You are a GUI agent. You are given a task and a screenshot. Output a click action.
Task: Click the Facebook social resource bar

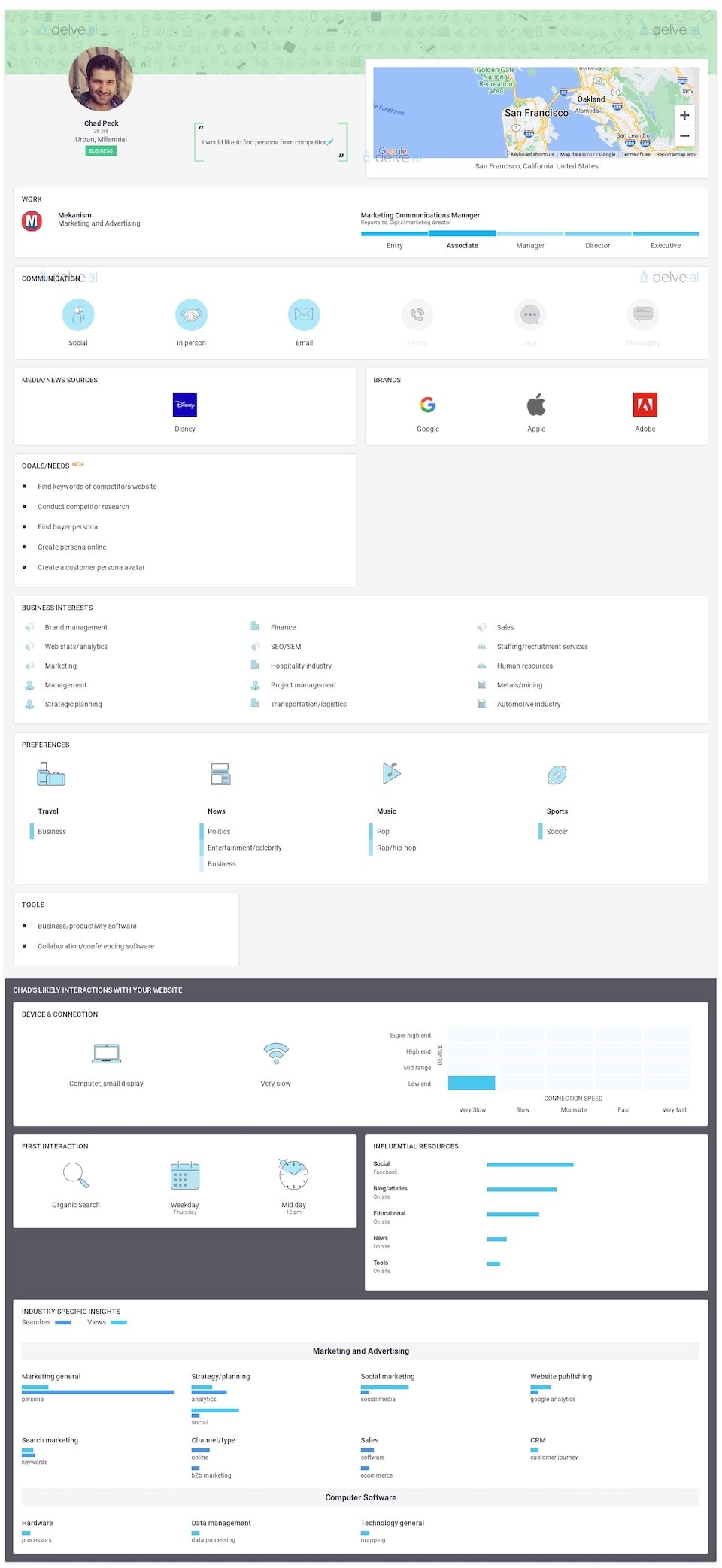tap(529, 1165)
